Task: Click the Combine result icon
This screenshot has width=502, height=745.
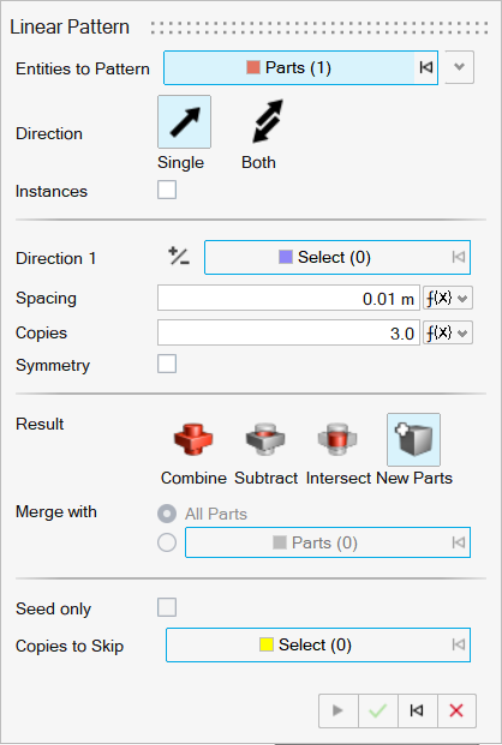Action: (193, 439)
